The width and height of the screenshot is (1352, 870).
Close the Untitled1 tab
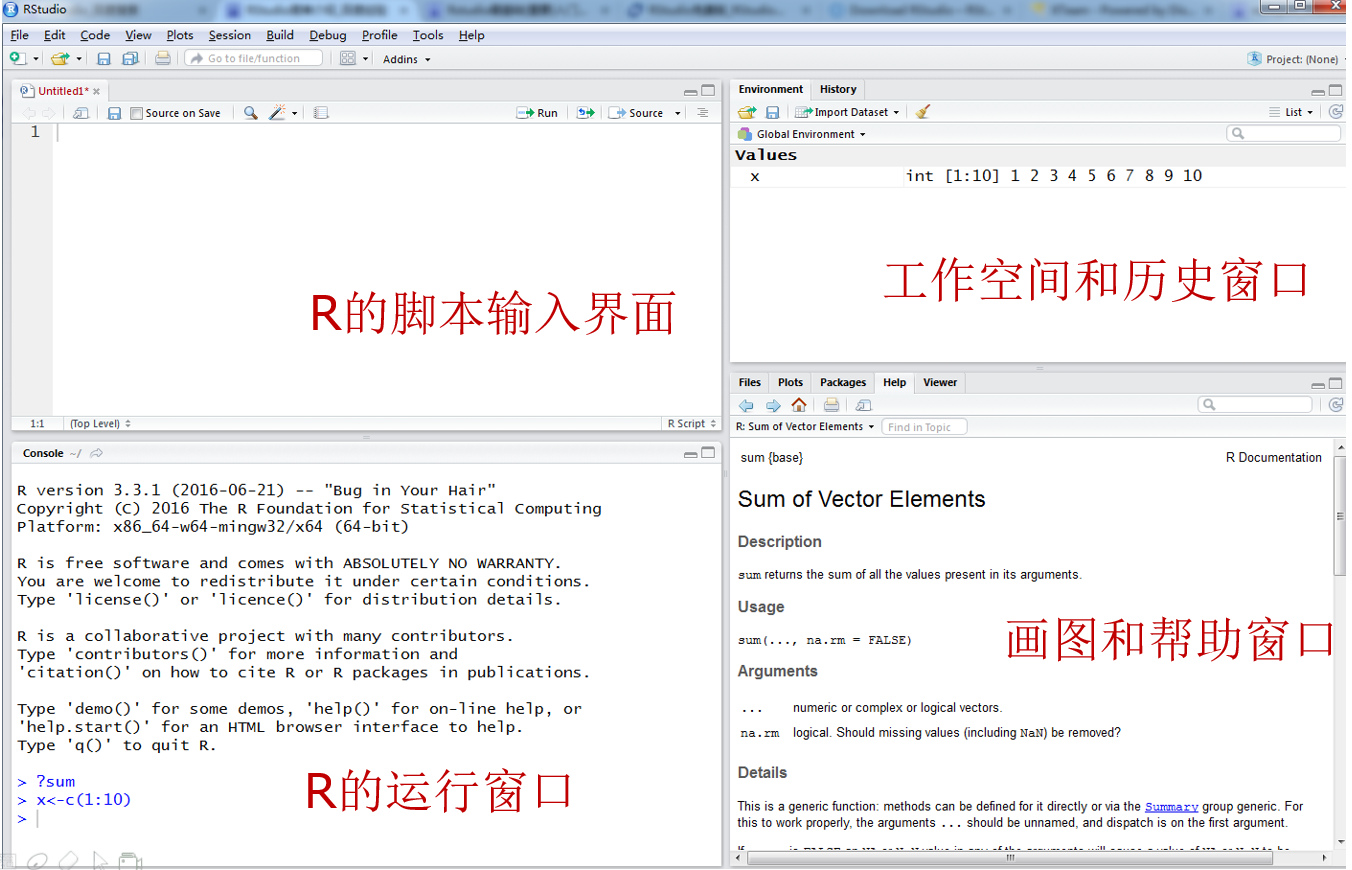[x=97, y=91]
